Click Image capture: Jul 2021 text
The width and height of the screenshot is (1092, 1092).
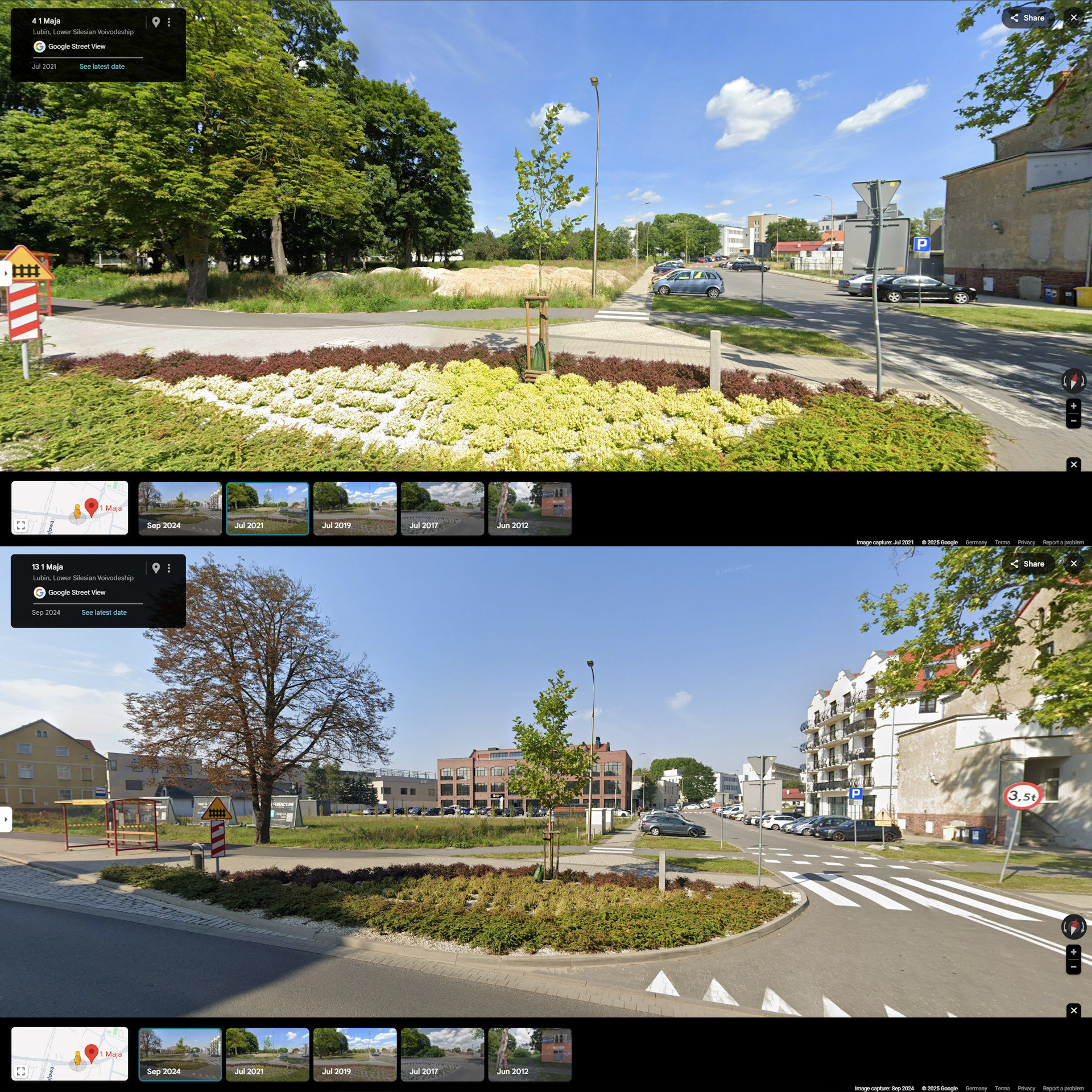click(x=884, y=543)
